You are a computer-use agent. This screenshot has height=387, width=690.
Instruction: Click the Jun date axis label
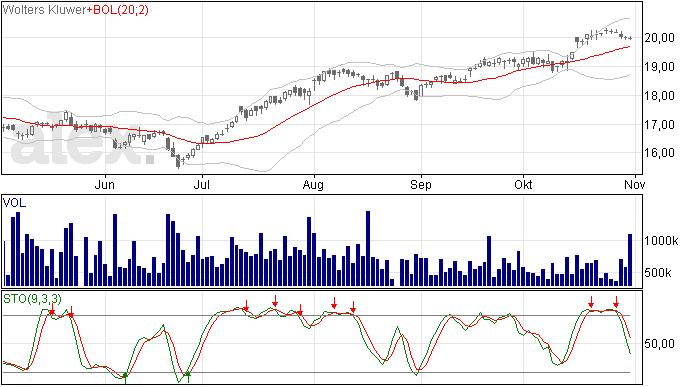[x=105, y=185]
